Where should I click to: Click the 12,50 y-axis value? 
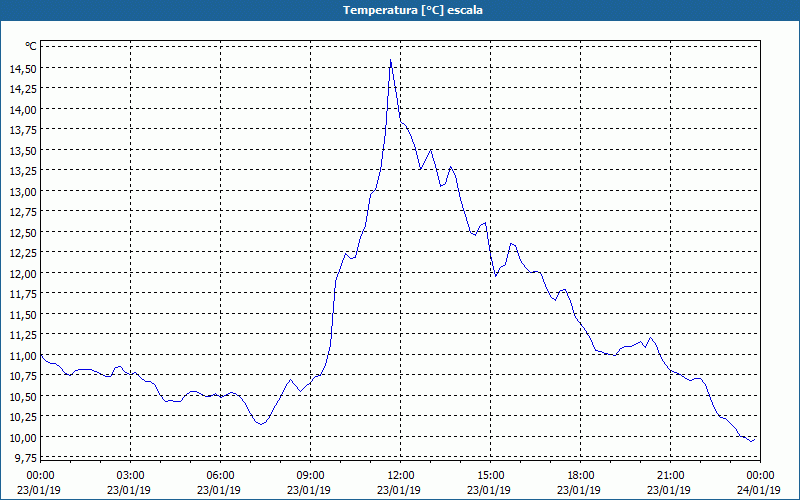[23, 233]
